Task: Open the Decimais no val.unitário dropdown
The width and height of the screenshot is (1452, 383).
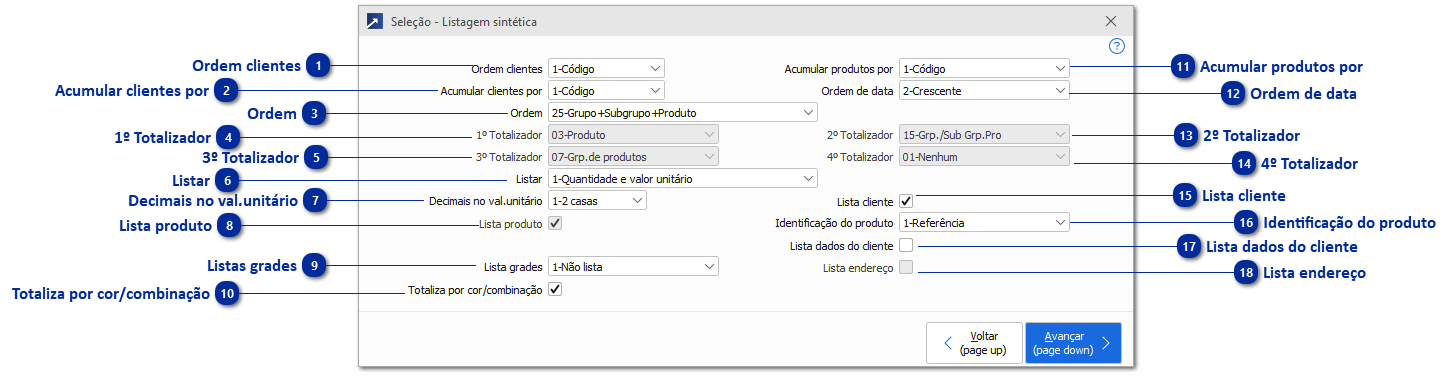Action: 597,200
